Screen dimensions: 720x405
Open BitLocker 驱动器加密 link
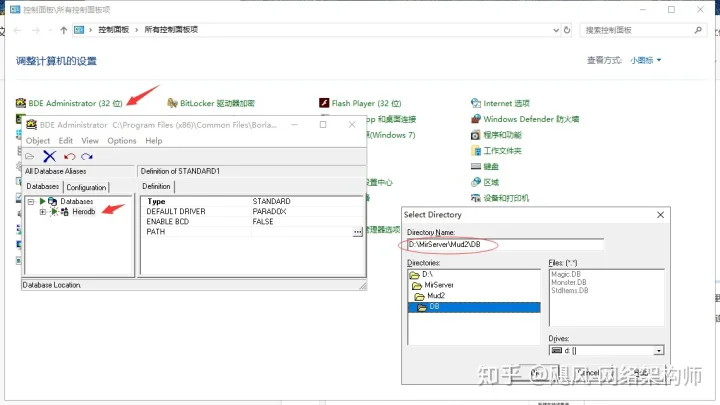coord(216,103)
